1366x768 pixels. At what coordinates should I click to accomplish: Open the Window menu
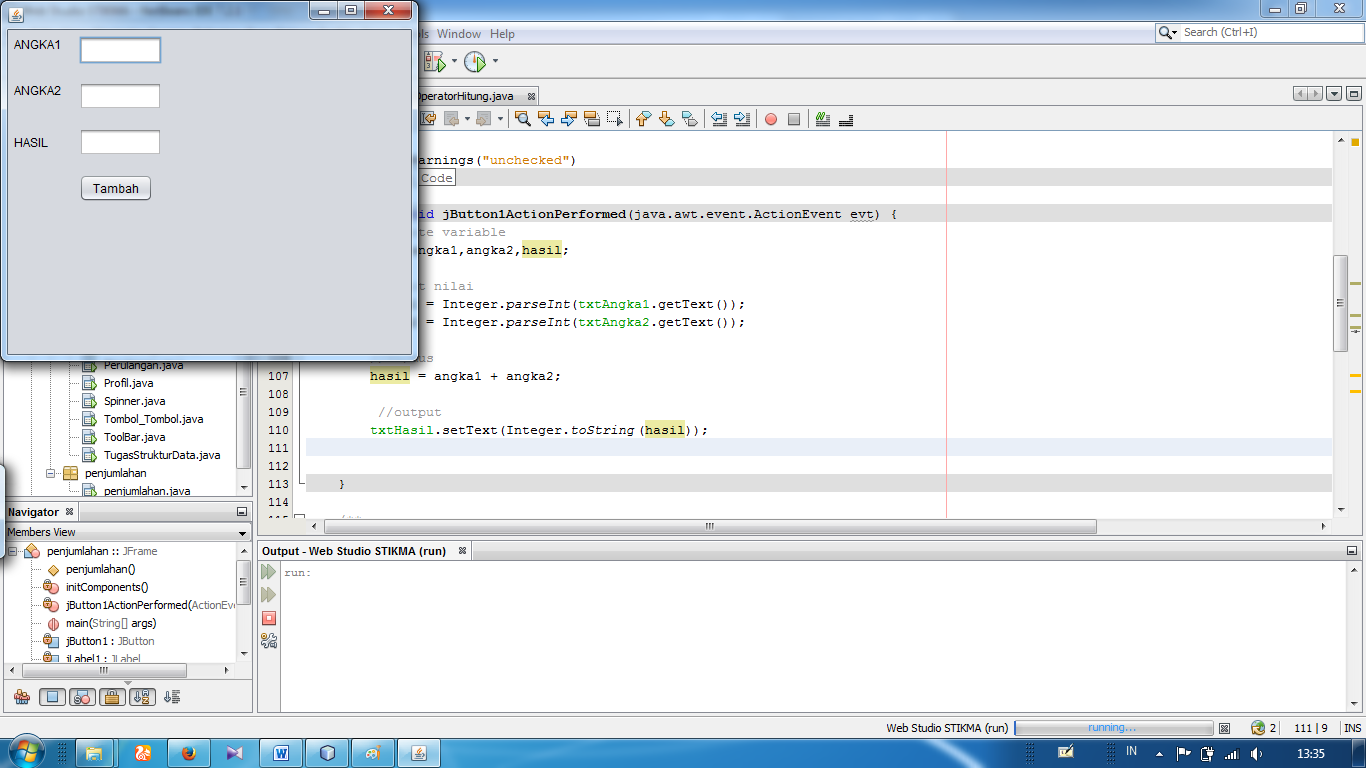click(459, 33)
